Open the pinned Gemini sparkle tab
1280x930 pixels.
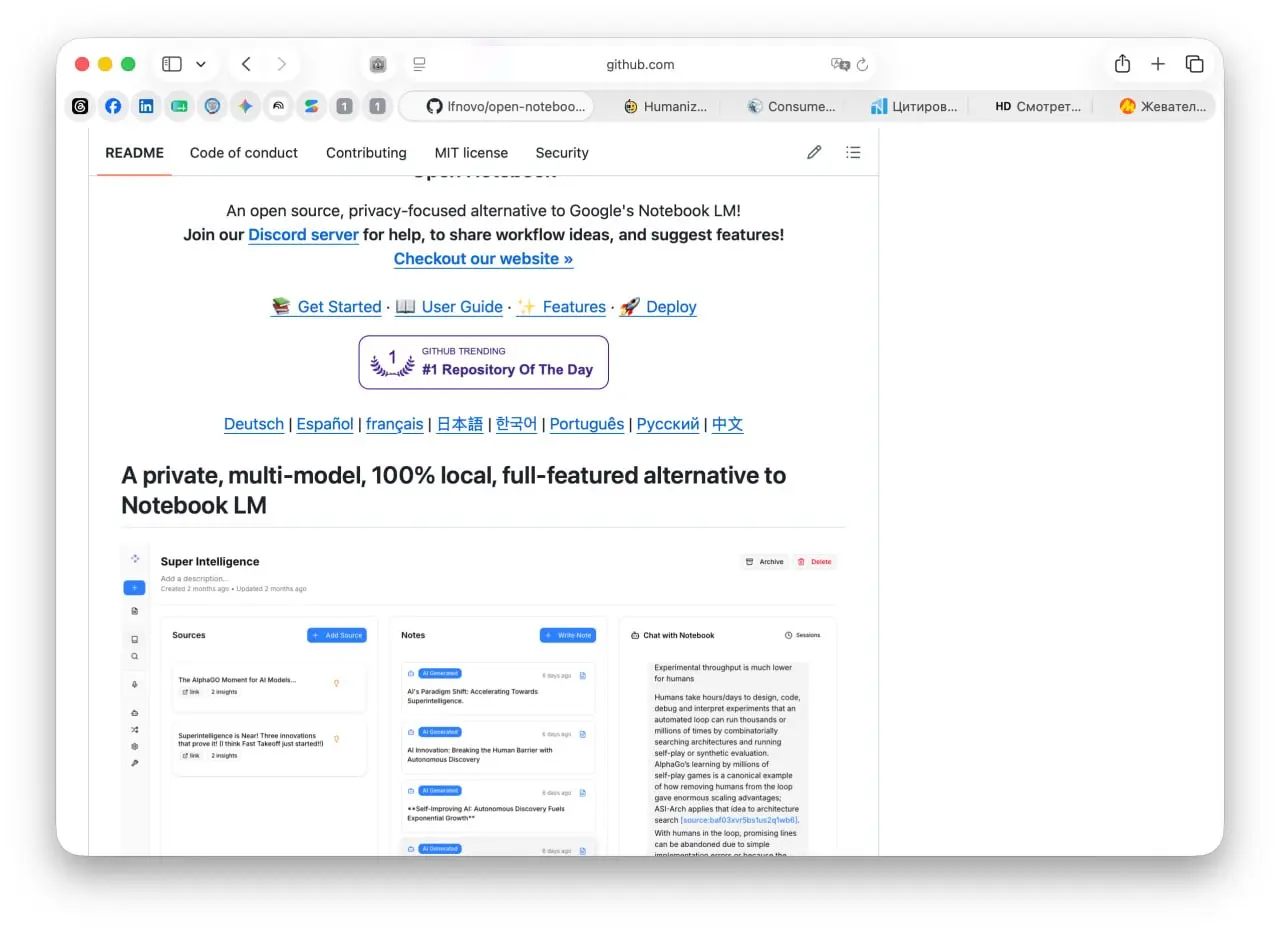point(245,106)
